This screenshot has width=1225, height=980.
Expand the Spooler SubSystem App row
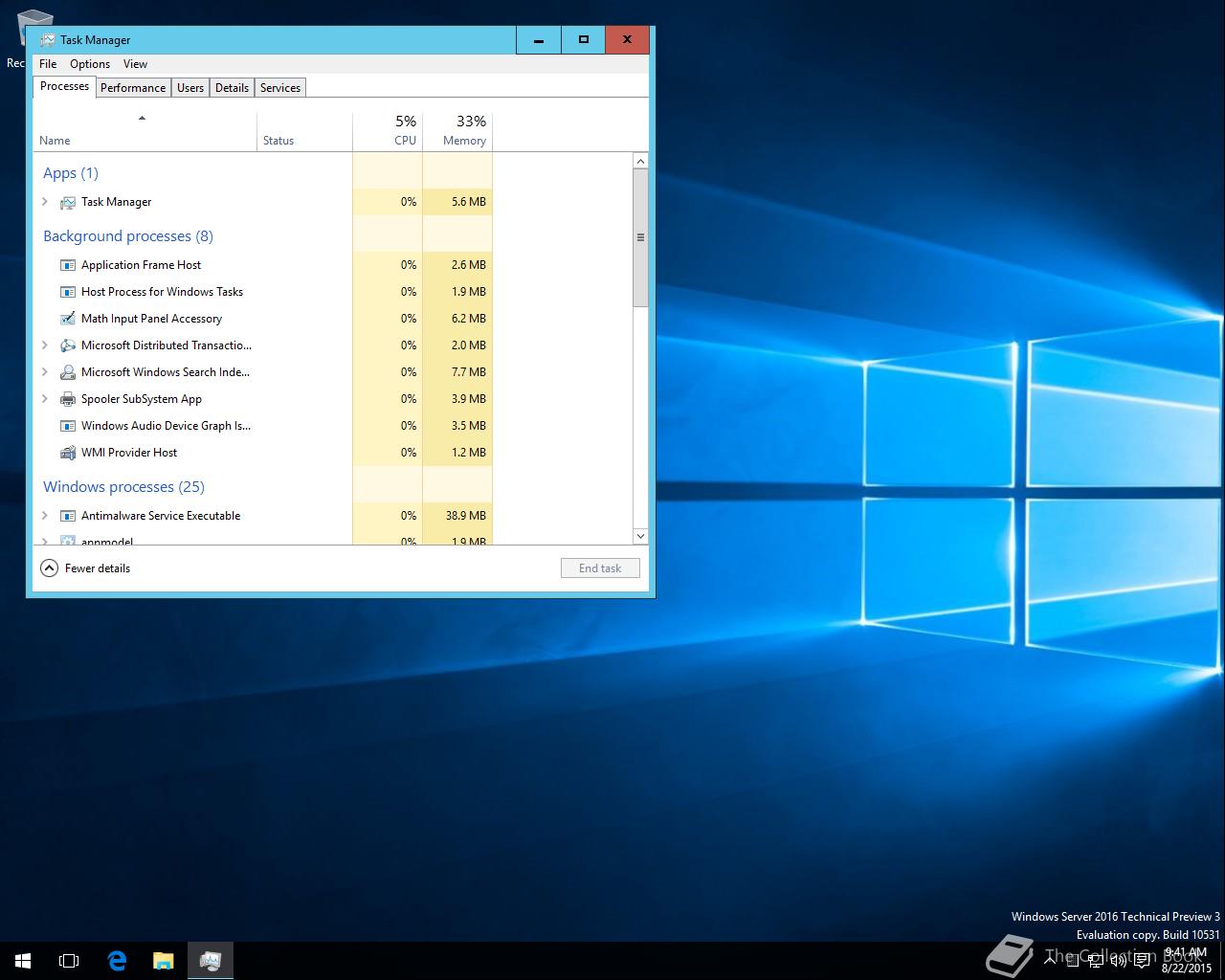click(45, 399)
